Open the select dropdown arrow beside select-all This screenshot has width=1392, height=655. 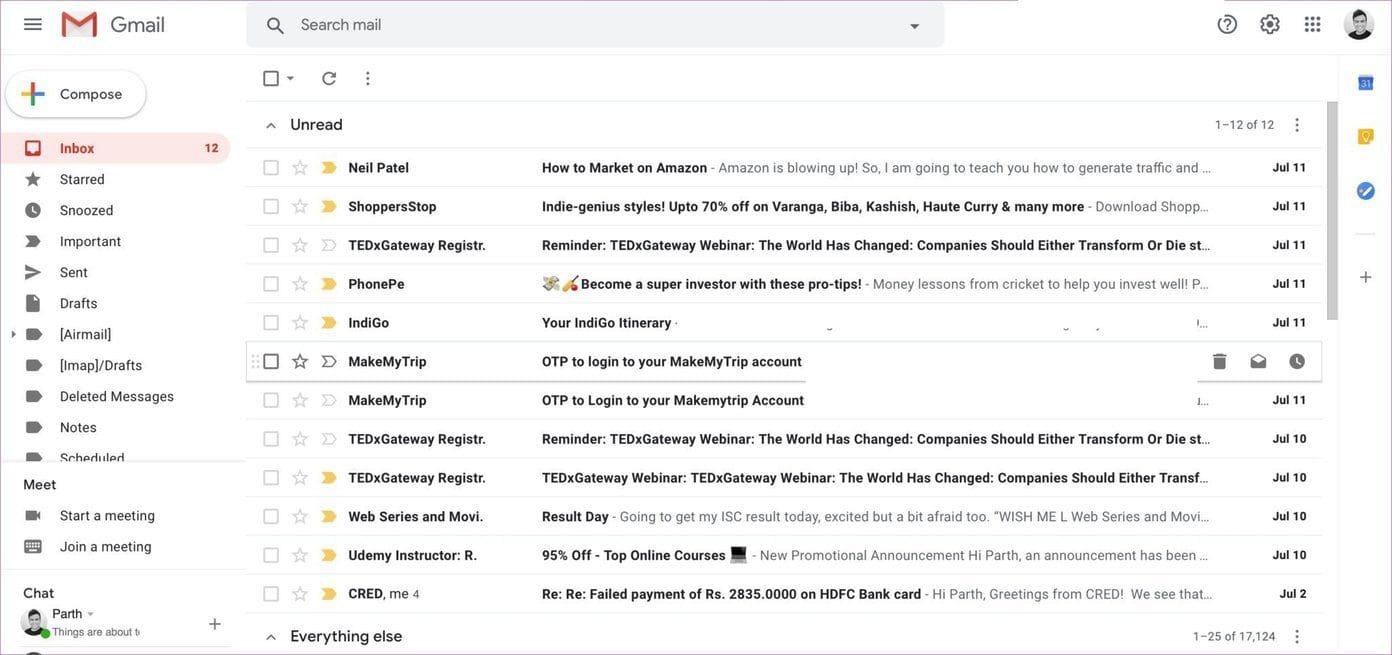point(291,78)
